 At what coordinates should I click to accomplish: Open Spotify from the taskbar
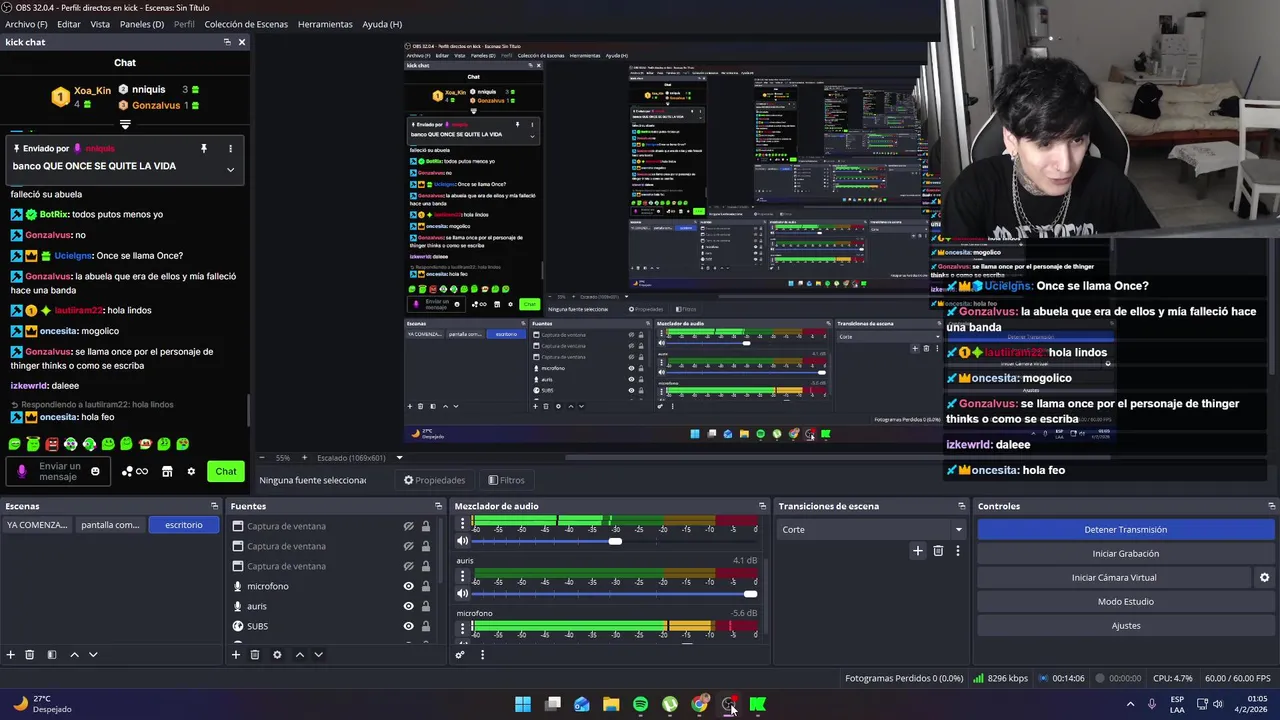coord(640,704)
